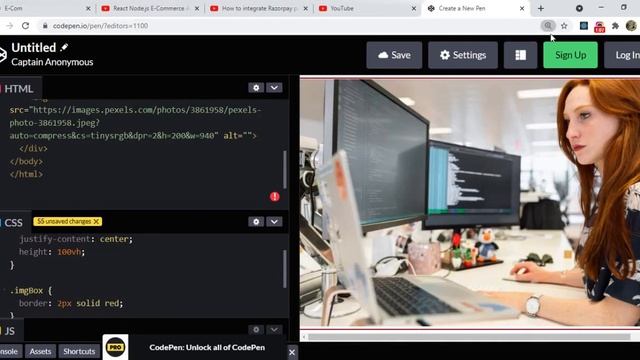640x360 pixels.
Task: Click the 'height: 100vh;' CSS line
Action: pos(51,252)
